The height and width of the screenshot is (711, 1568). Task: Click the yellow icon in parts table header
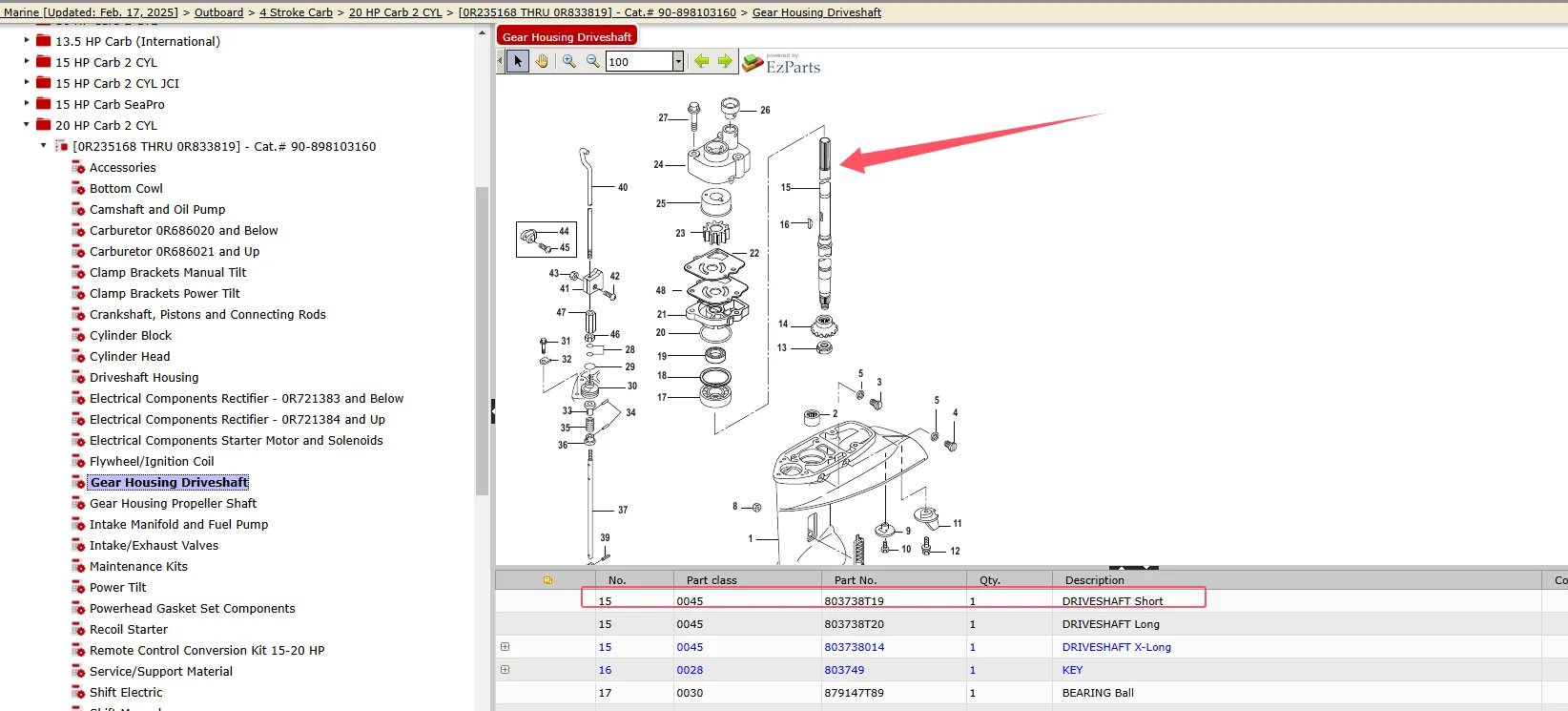(x=547, y=579)
